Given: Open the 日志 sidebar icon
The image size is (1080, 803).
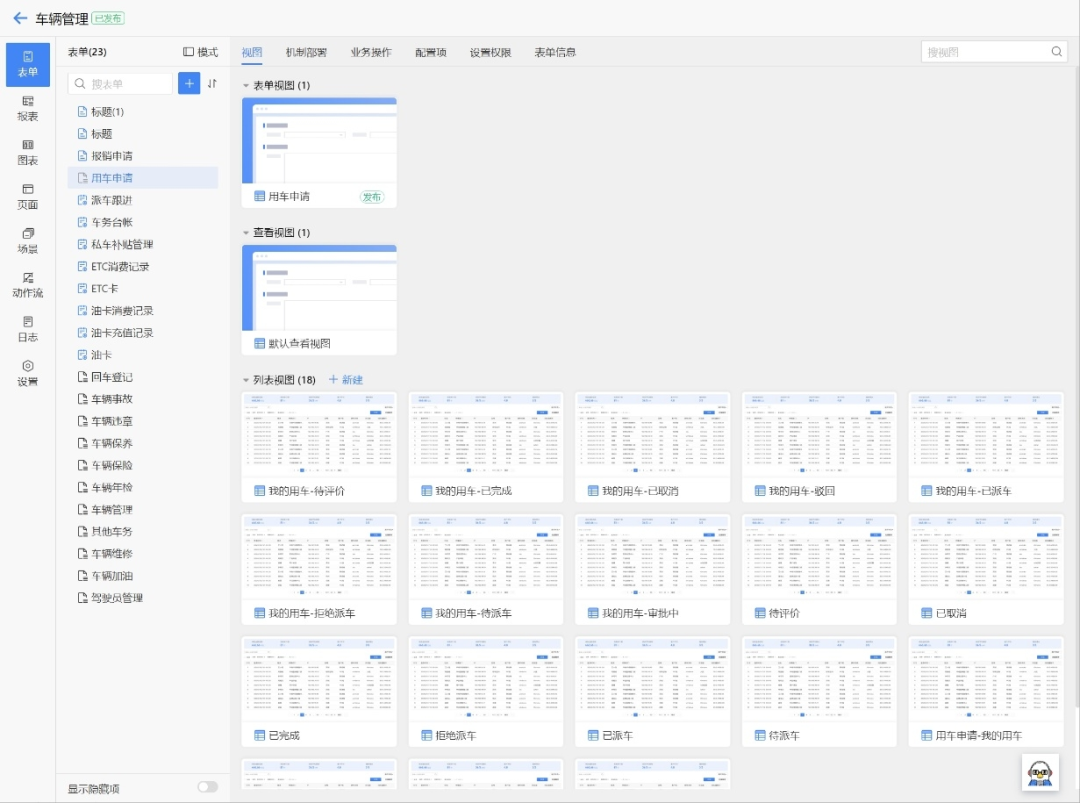Looking at the screenshot, I should pyautogui.click(x=28, y=329).
